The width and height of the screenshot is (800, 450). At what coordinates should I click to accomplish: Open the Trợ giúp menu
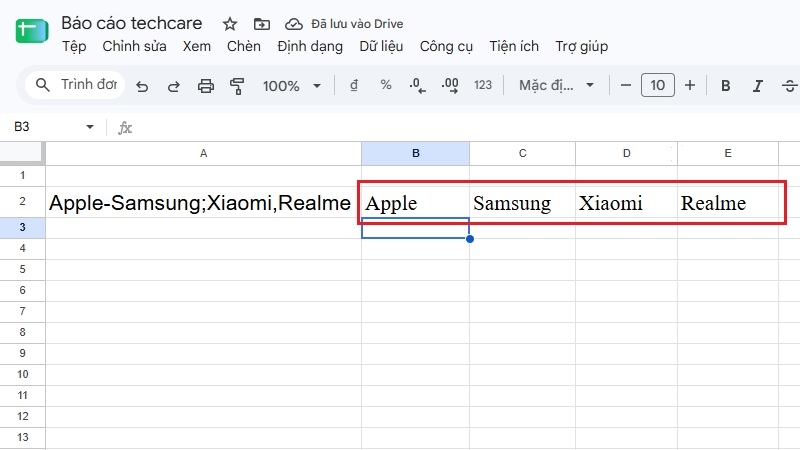(582, 46)
